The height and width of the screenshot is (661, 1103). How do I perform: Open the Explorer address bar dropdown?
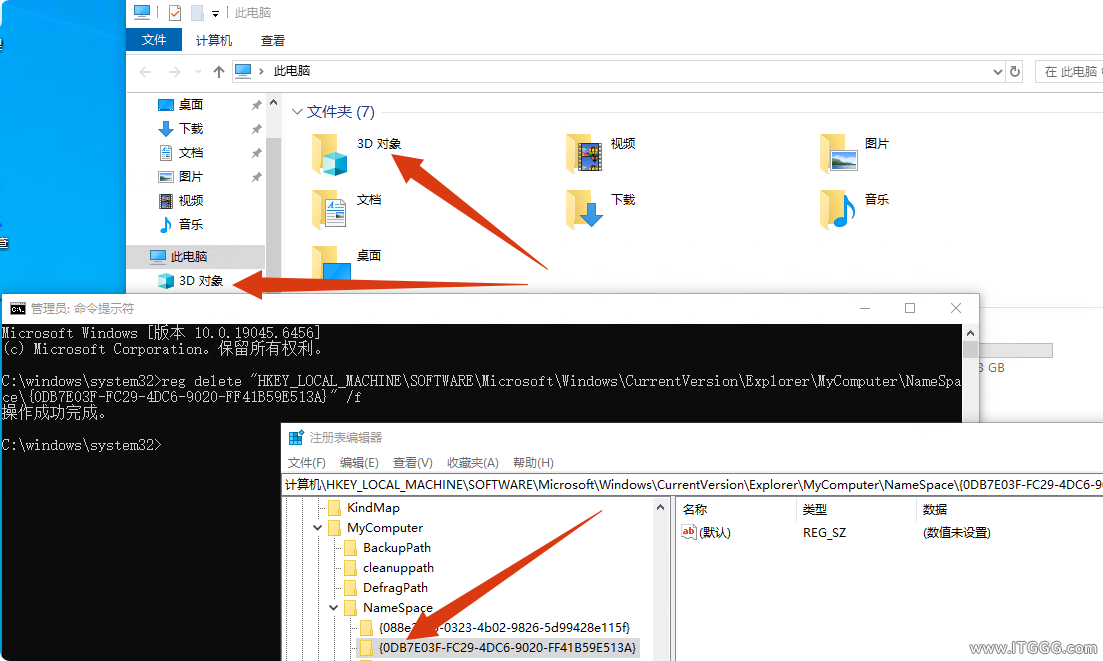click(x=996, y=71)
